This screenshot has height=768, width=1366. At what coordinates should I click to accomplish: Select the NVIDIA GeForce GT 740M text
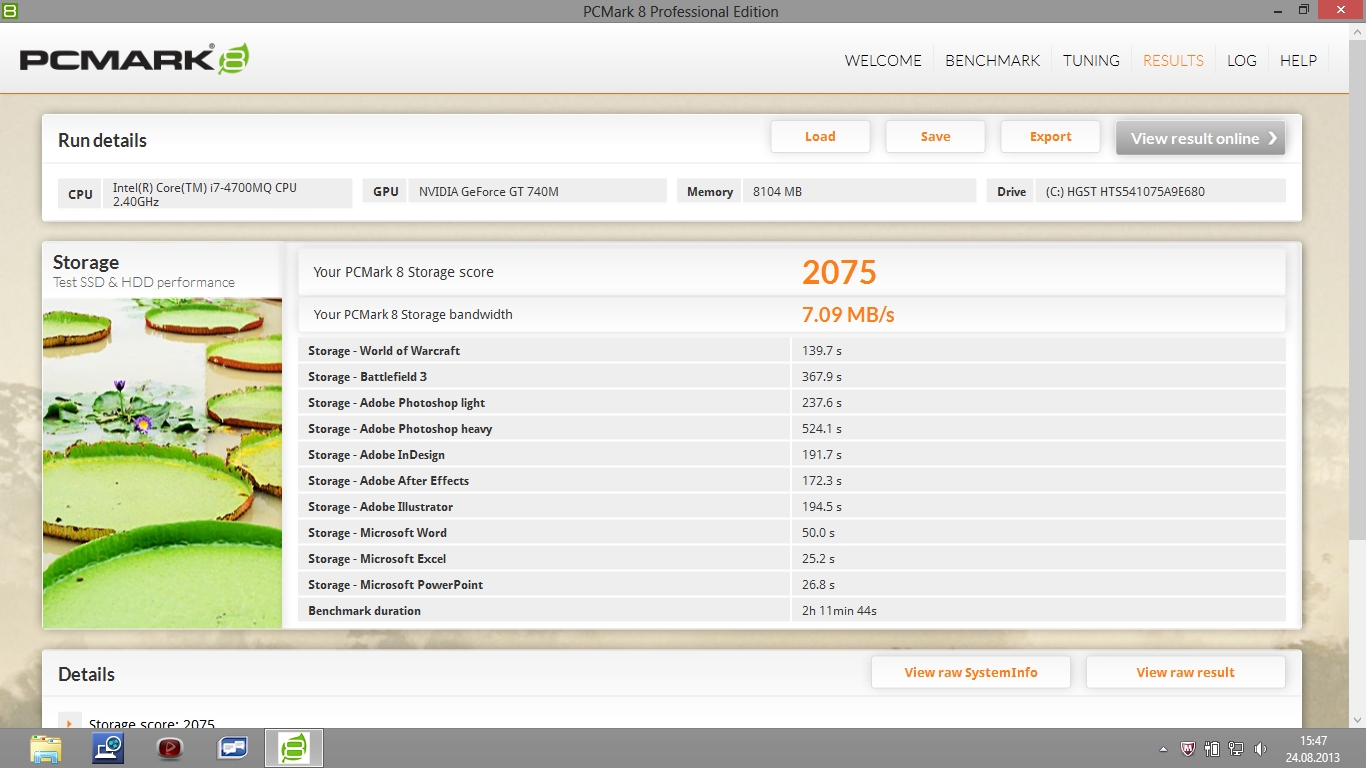coord(489,192)
